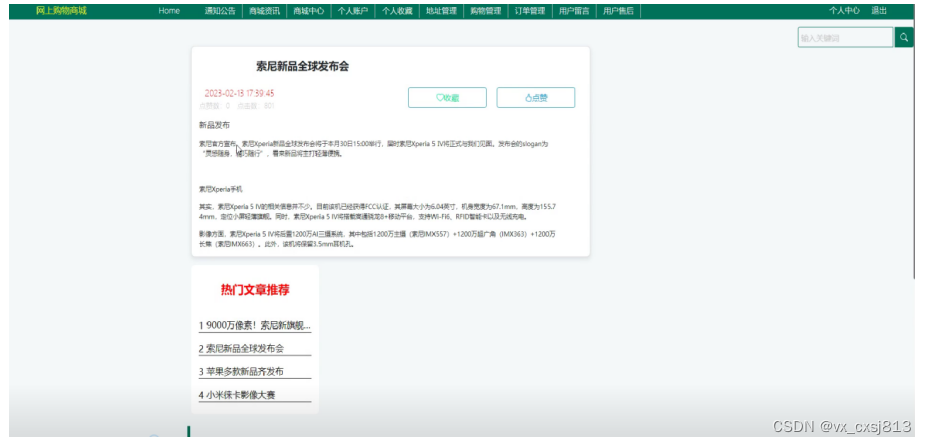This screenshot has height=444, width=926.
Task: Open the 商城资讯 menu item
Action: 265,11
